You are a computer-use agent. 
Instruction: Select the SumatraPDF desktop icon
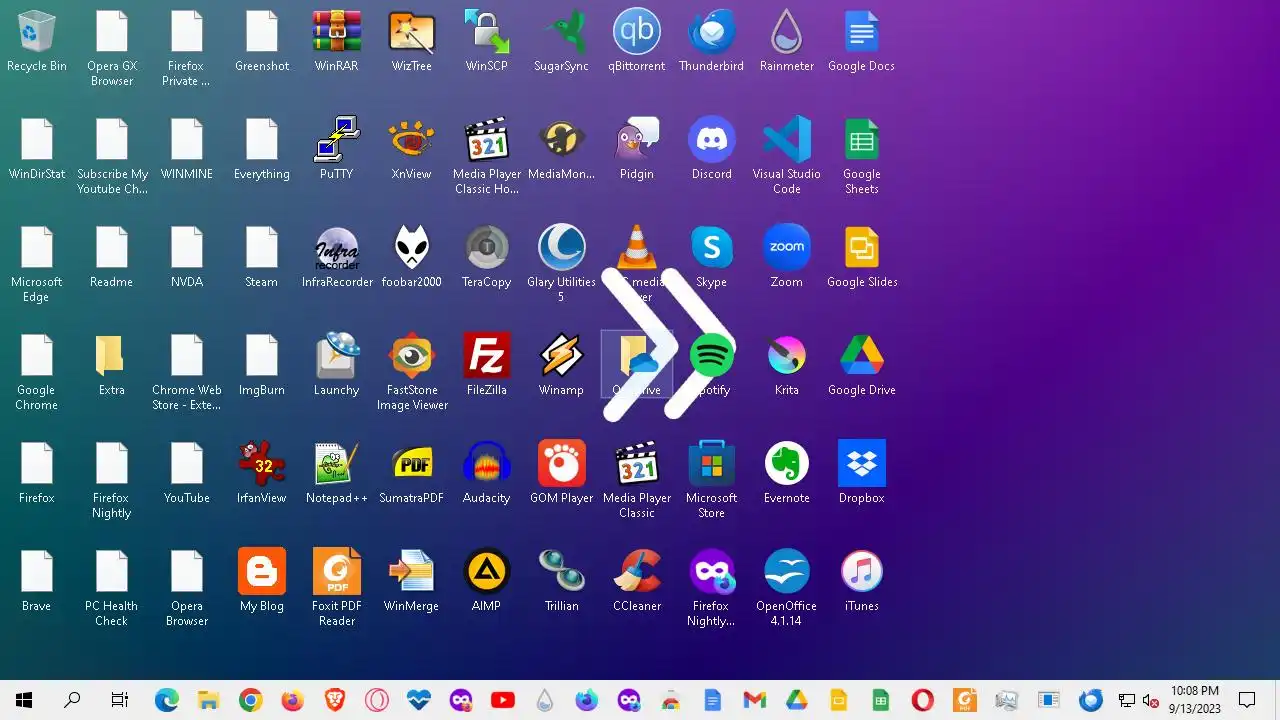click(x=411, y=473)
